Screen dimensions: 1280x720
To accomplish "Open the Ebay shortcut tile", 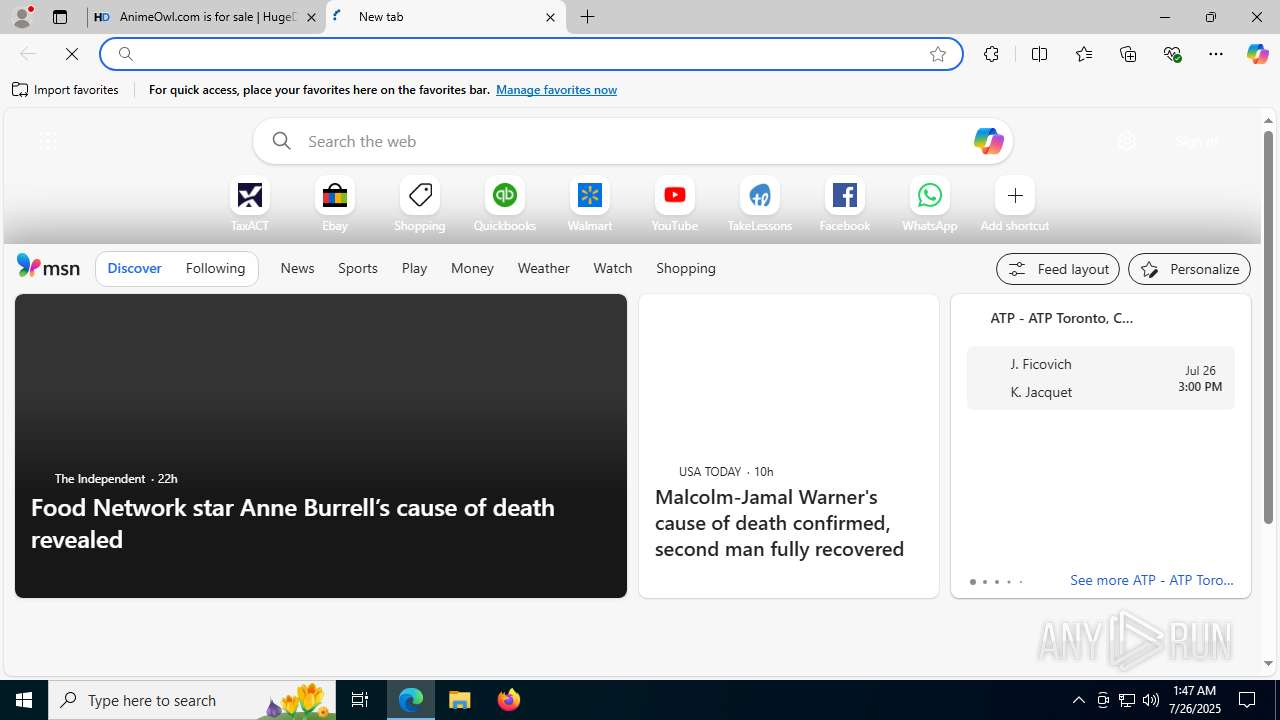I will tap(335, 205).
